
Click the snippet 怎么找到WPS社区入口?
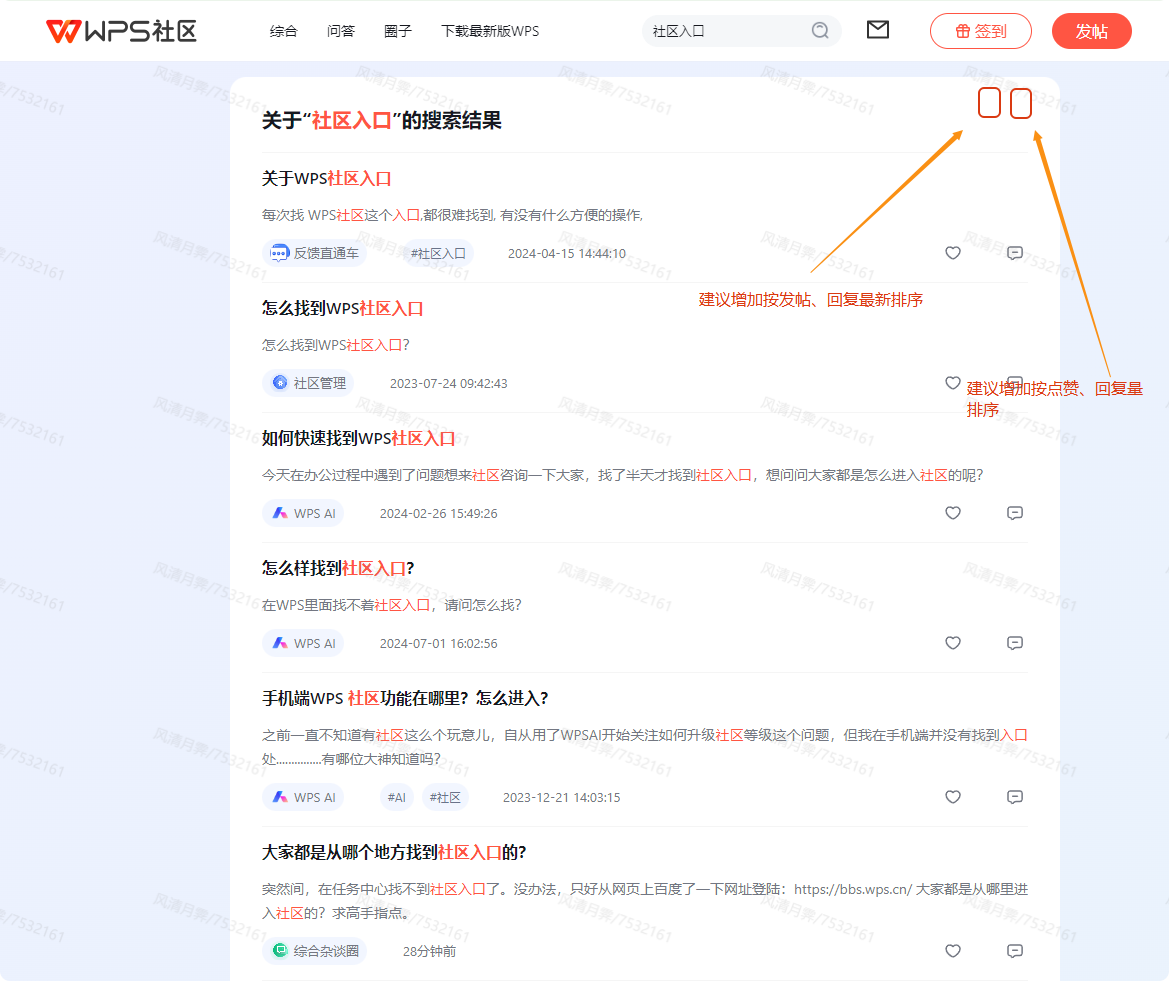(335, 345)
